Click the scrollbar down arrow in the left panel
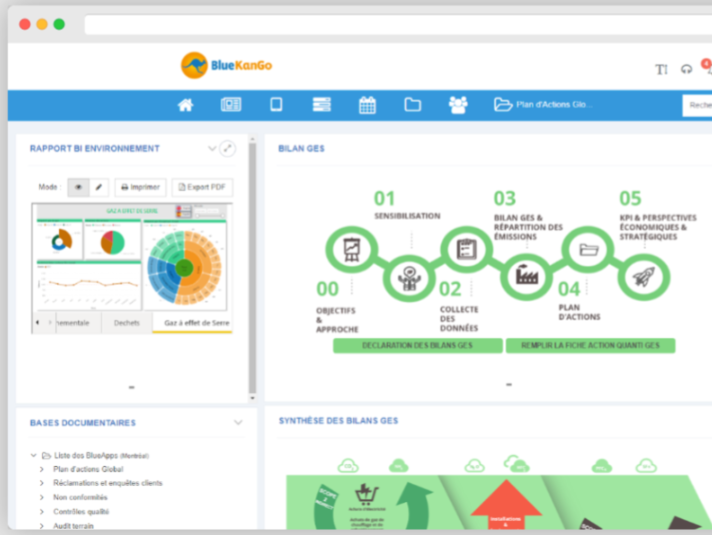This screenshot has height=535, width=712. click(x=252, y=398)
